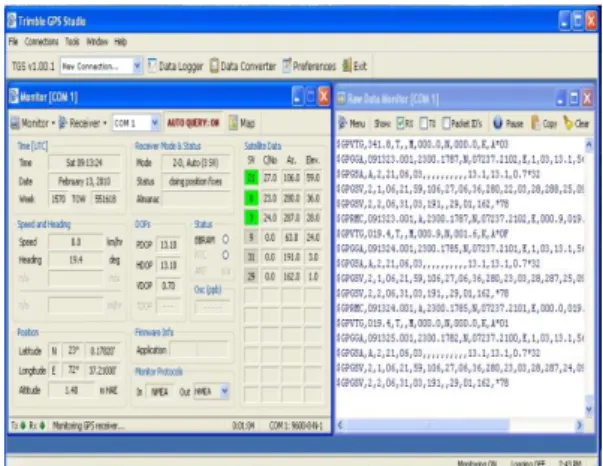Click the first $GPVTG line in raw data
The image size is (603, 466).
[x=422, y=144]
